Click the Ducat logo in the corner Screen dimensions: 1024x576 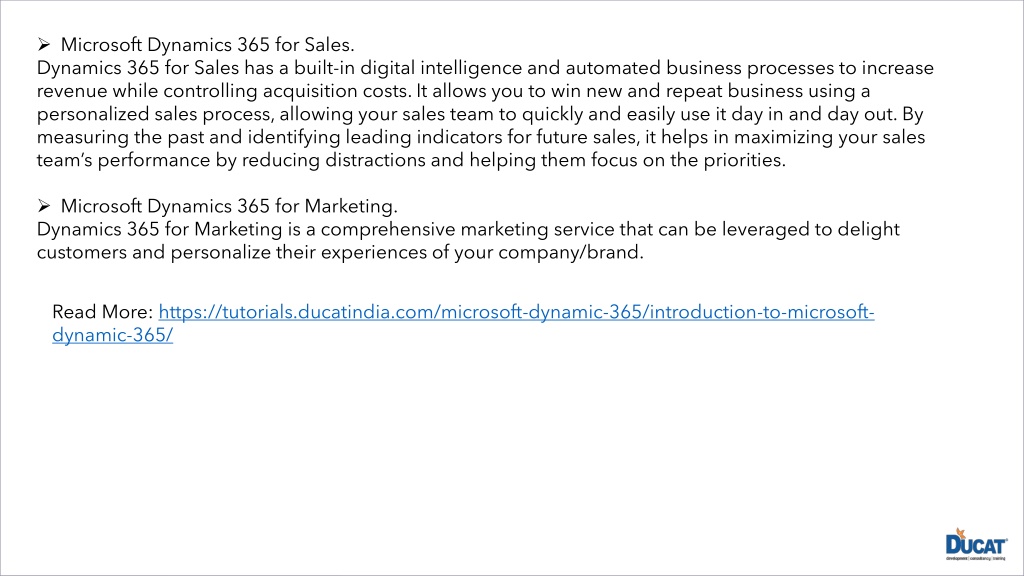(976, 545)
